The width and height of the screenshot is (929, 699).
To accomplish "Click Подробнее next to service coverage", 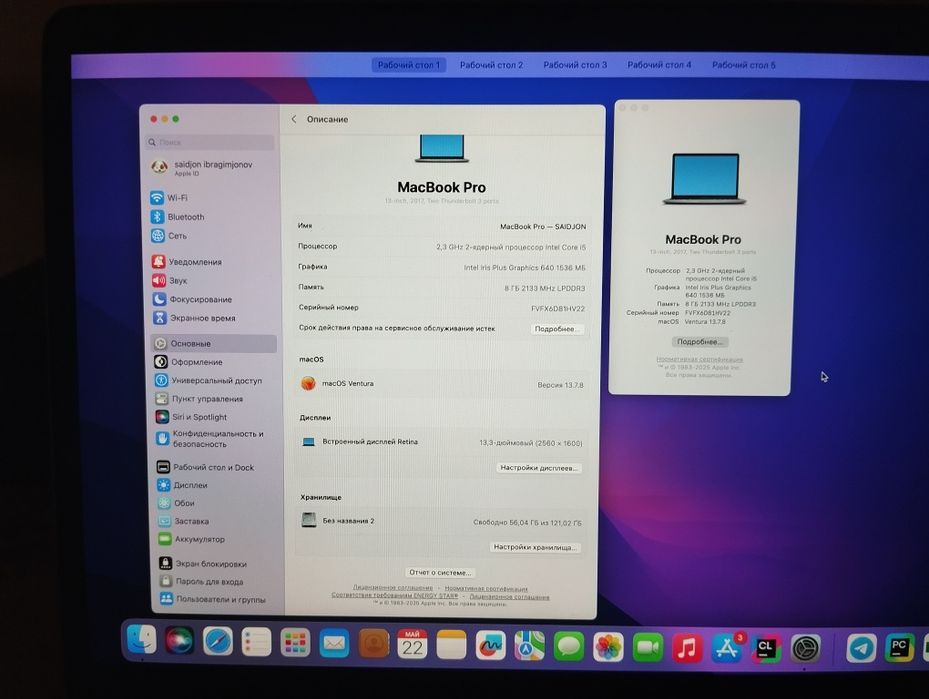I will [x=556, y=329].
